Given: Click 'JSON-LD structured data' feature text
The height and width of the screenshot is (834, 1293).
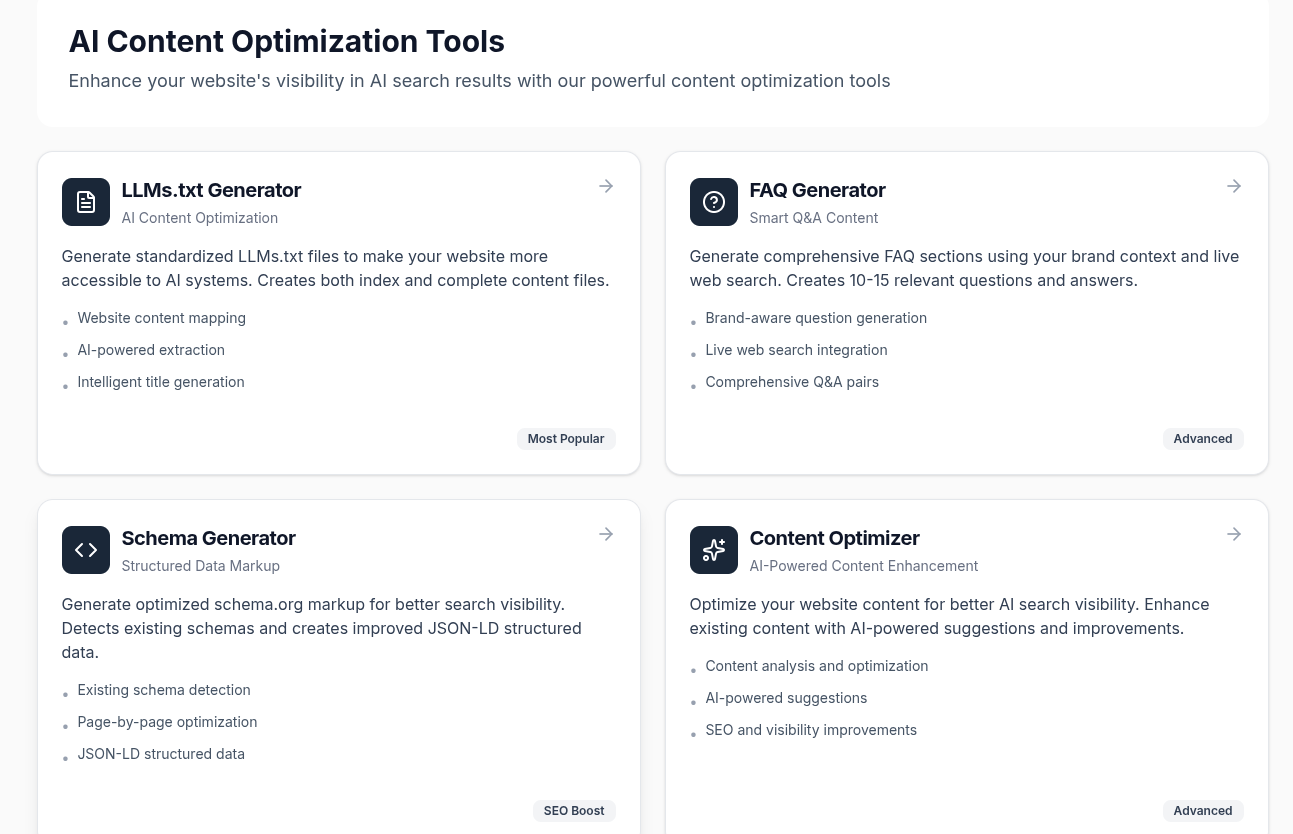Looking at the screenshot, I should pyautogui.click(x=161, y=754).
